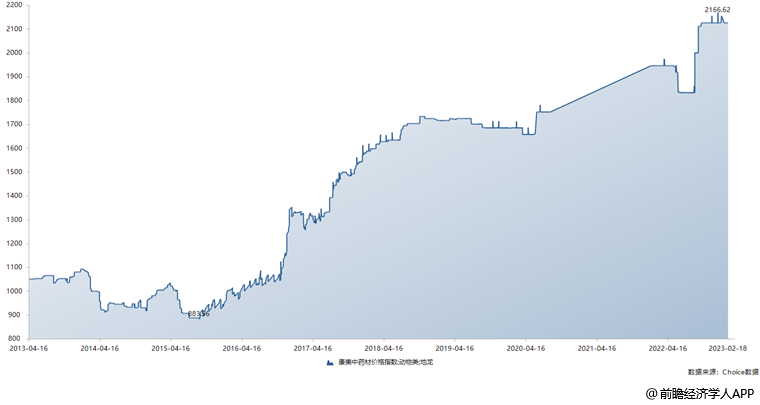Toggle the 康美中药材价格指数 legend label
This screenshot has width=760, height=405.
(386, 362)
